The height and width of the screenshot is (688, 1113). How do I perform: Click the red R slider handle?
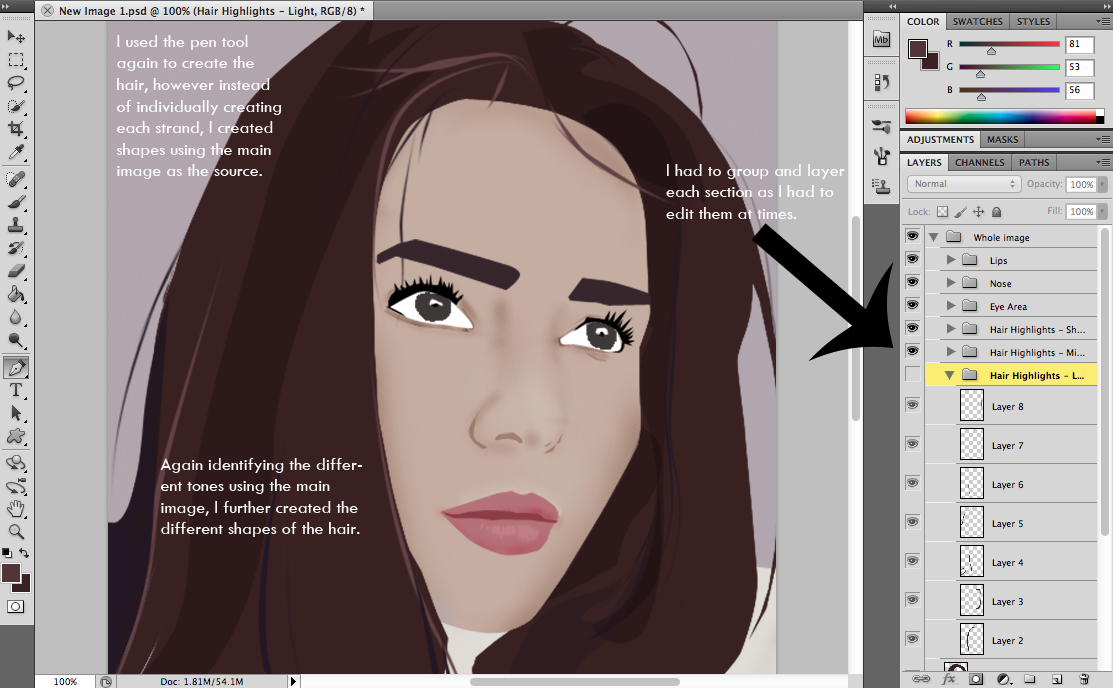[x=991, y=50]
